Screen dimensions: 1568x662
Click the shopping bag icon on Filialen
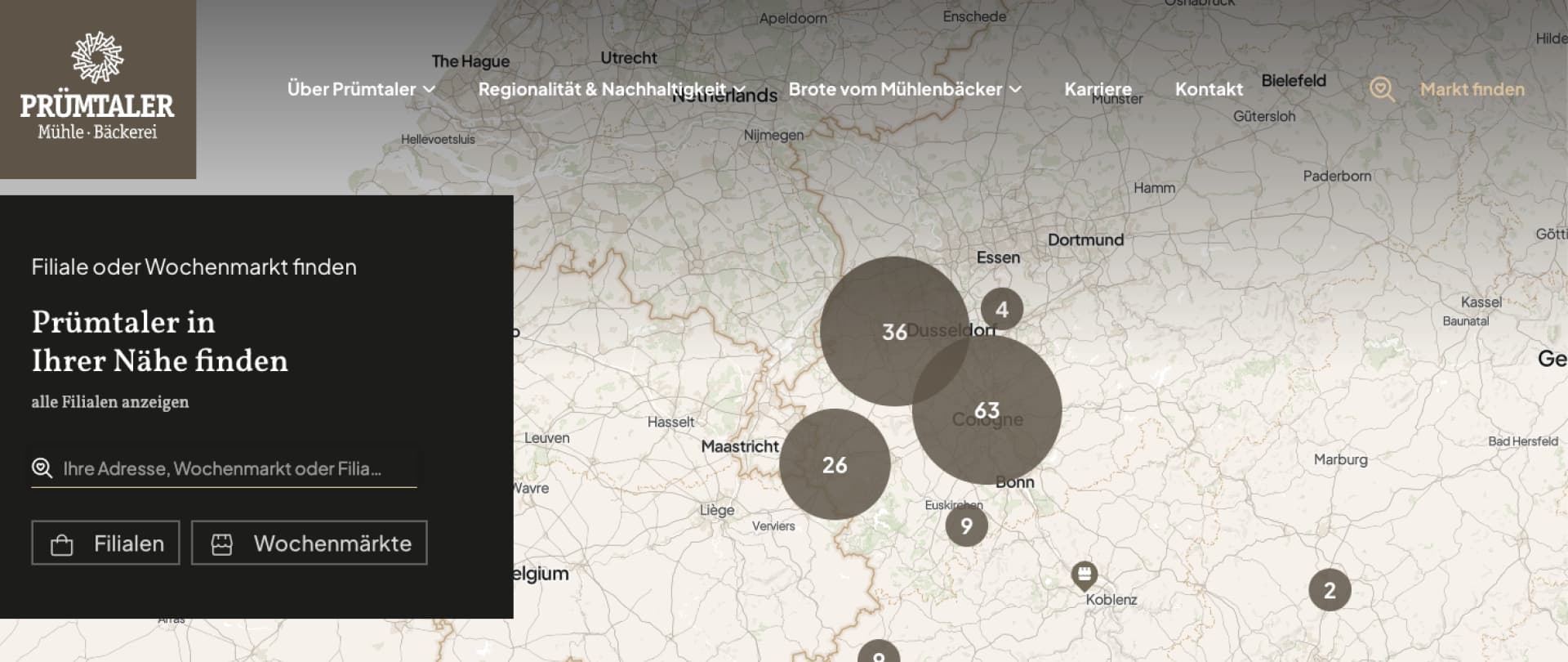[x=62, y=544]
